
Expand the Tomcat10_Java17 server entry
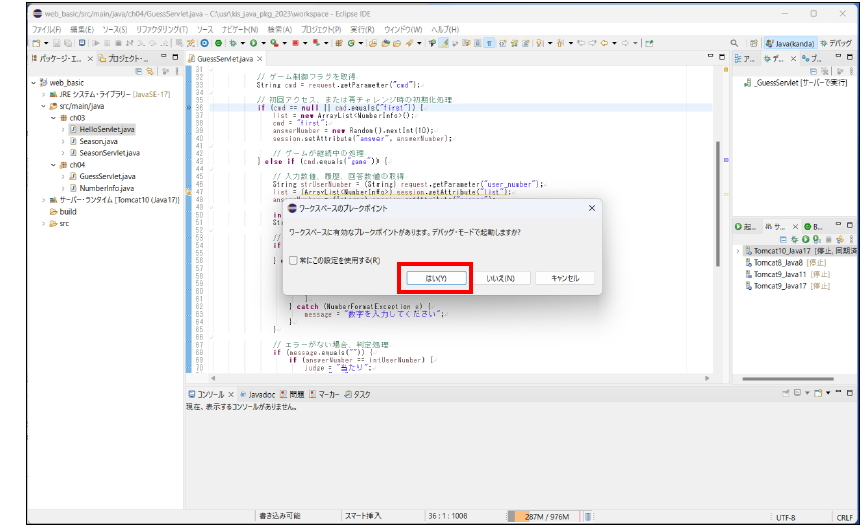738,251
